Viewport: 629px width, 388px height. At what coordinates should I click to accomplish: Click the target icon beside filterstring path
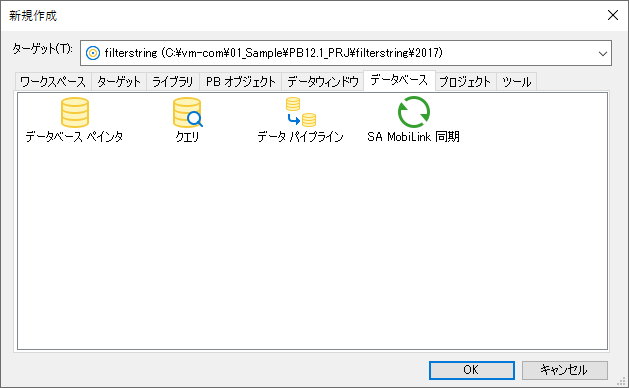coord(93,53)
